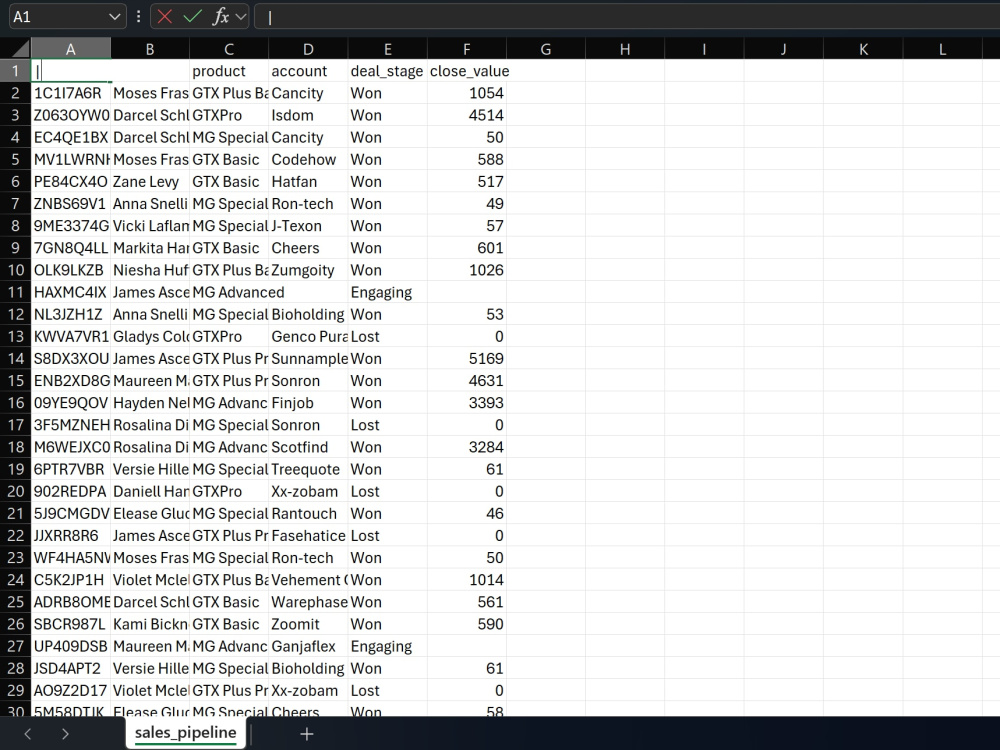The height and width of the screenshot is (750, 1000).
Task: Click the 'account' header cell
Action: pyautogui.click(x=308, y=71)
